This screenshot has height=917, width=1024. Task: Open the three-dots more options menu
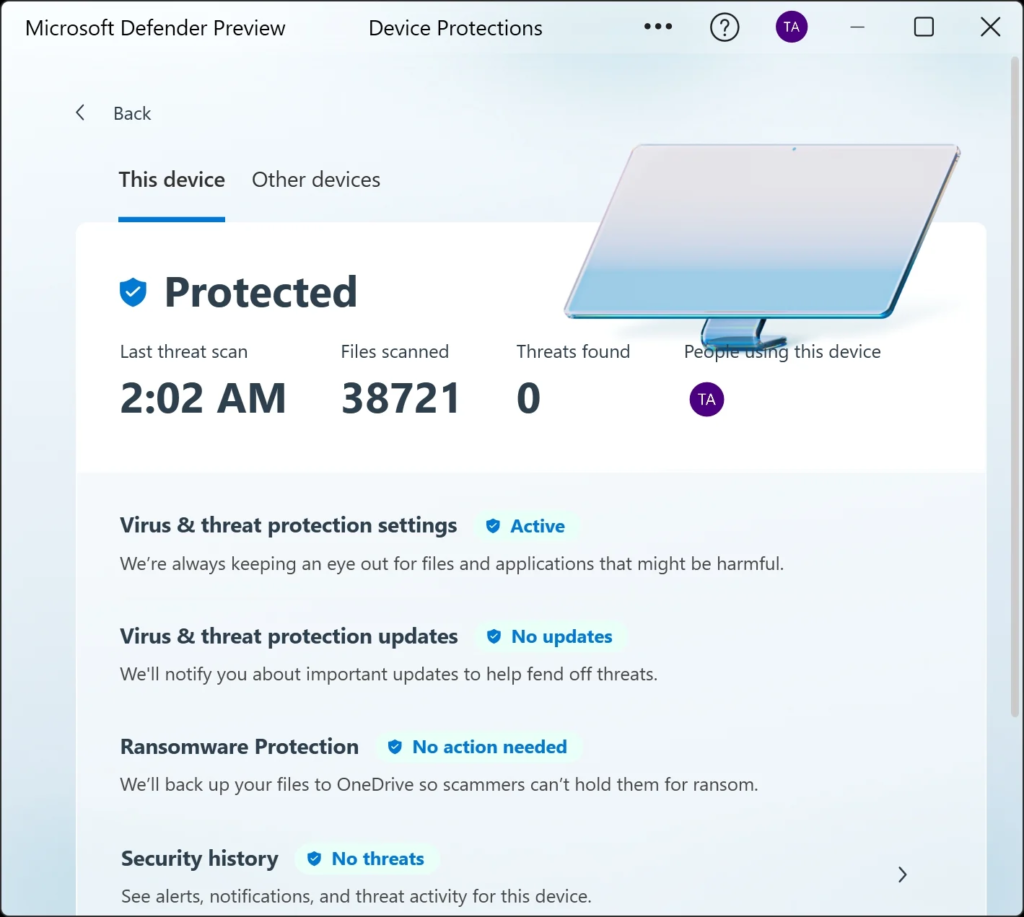[x=658, y=27]
